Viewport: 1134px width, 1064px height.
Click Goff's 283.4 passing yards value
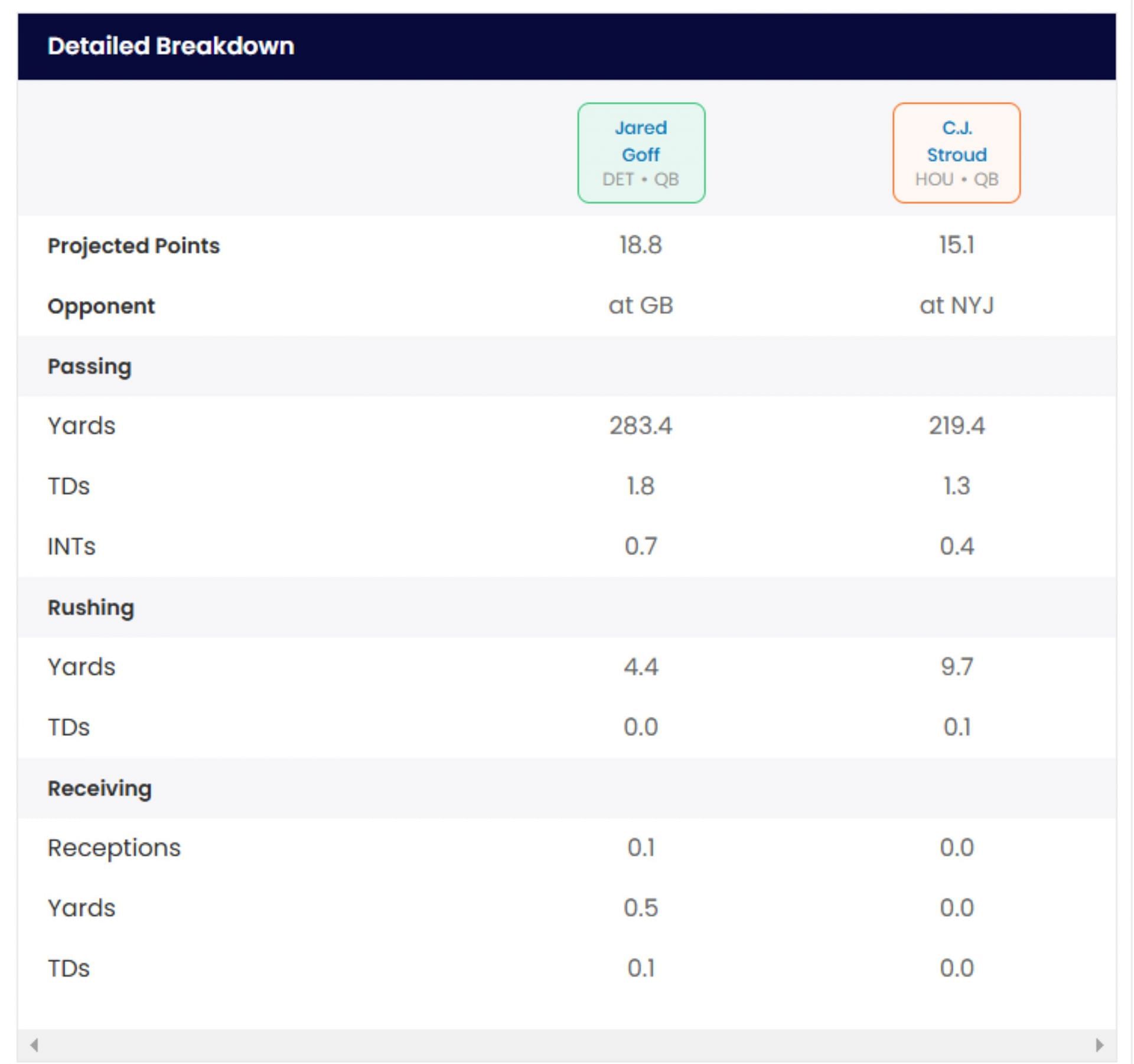641,426
